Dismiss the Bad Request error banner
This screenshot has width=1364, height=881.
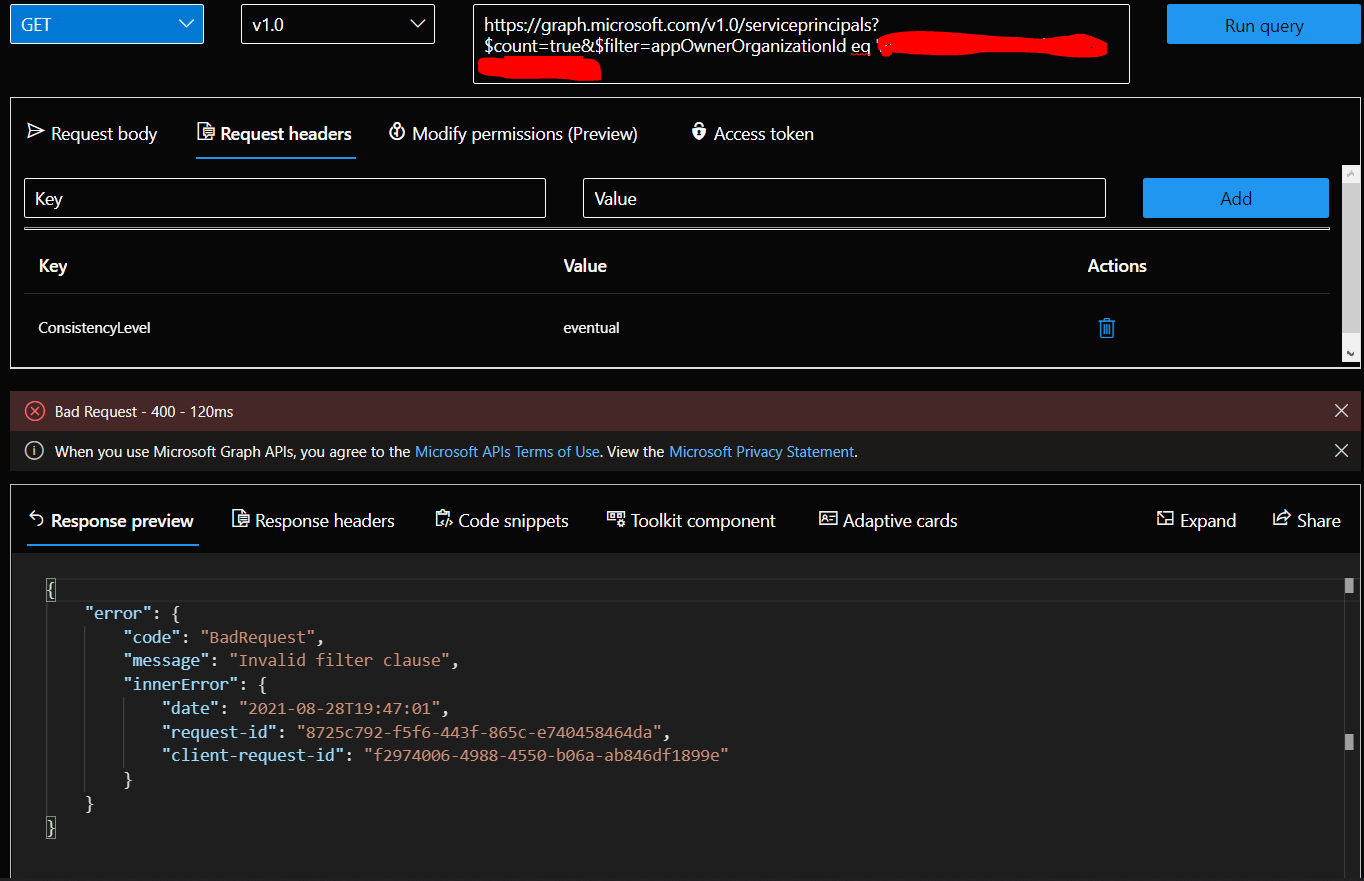pyautogui.click(x=1341, y=410)
